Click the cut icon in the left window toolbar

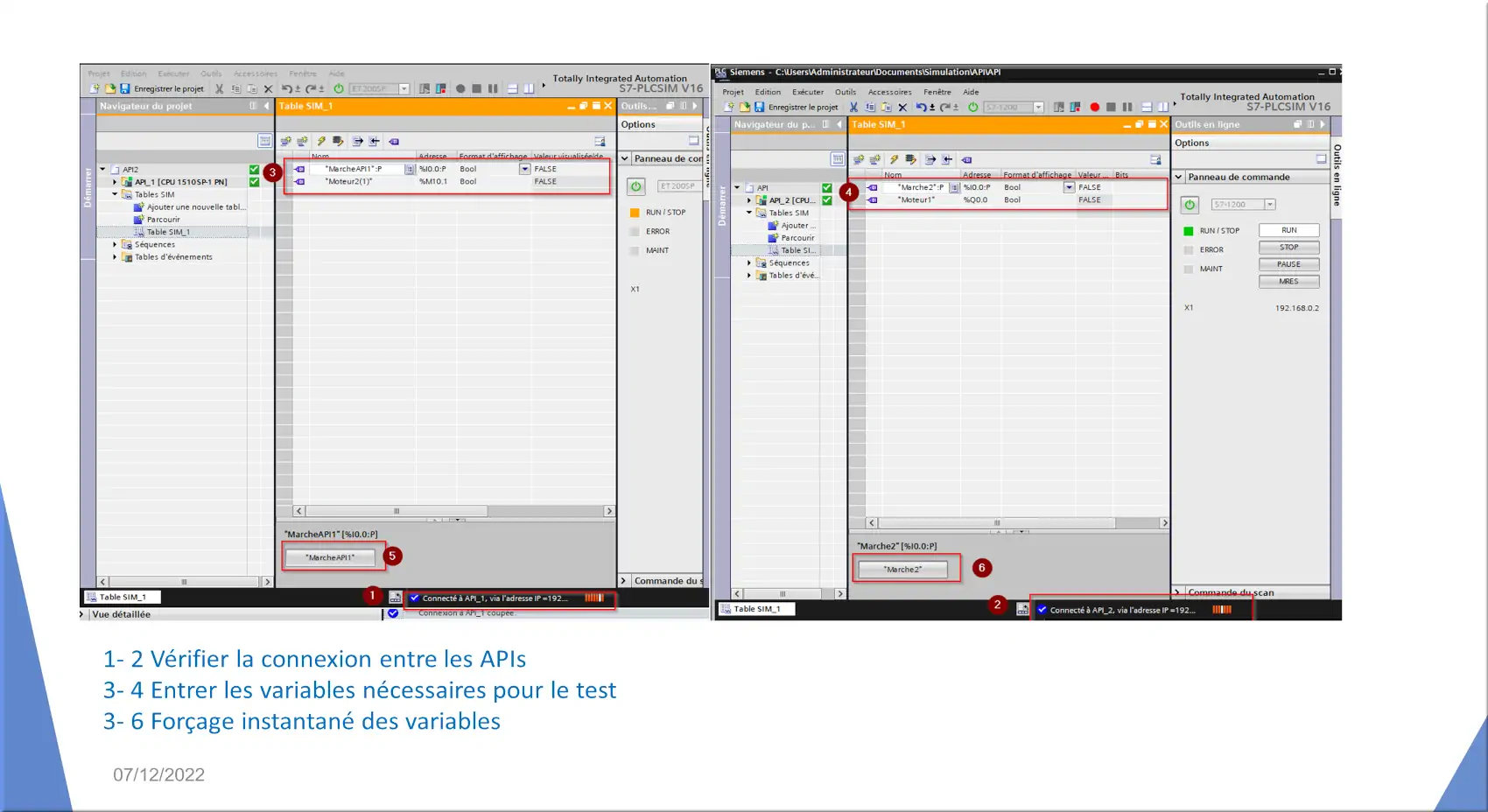coord(219,88)
